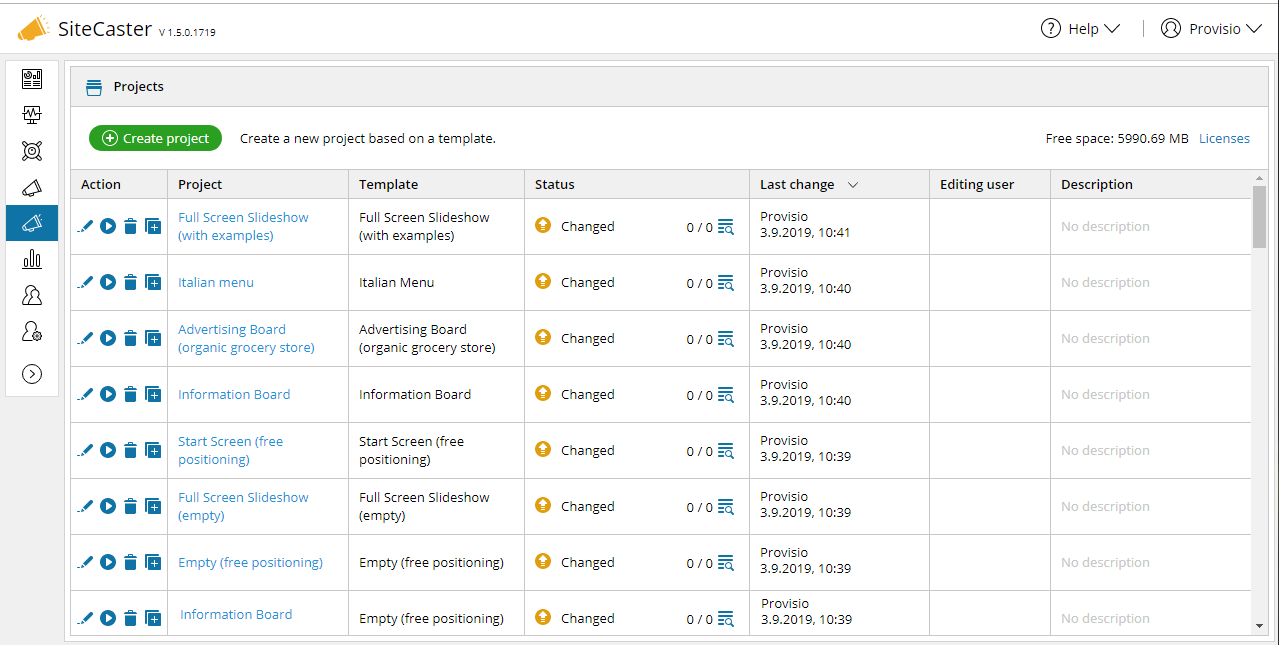Image resolution: width=1279 pixels, height=645 pixels.
Task: Click the bar chart statistics sidebar icon
Action: 32,259
